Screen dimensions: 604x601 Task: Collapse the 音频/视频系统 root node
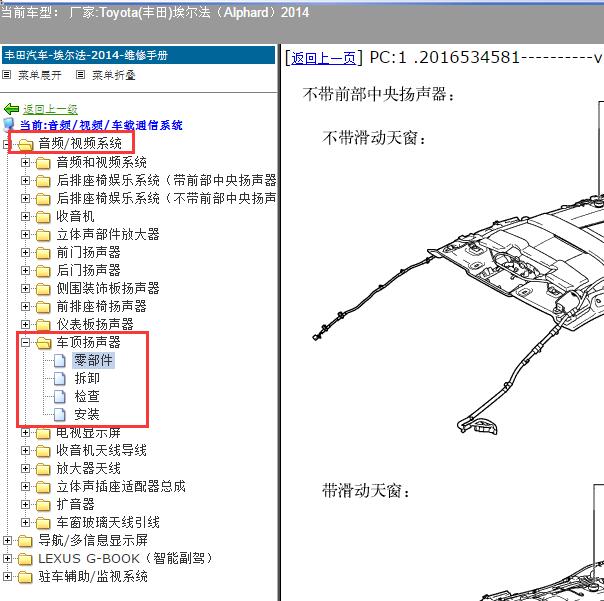[7, 144]
